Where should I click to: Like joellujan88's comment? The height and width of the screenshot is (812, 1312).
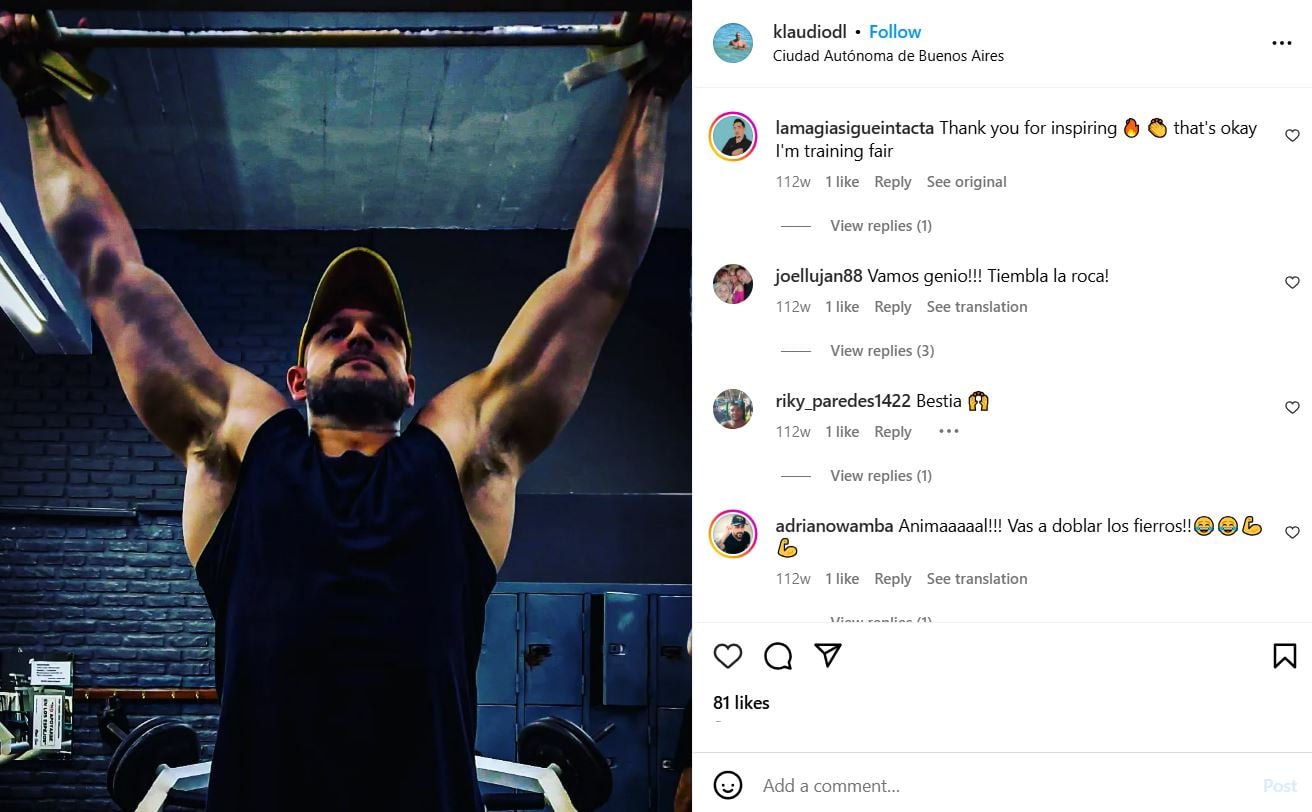click(x=1292, y=283)
